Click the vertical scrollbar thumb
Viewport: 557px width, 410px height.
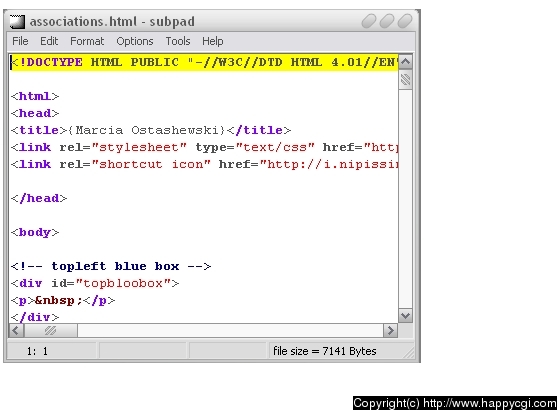(405, 80)
